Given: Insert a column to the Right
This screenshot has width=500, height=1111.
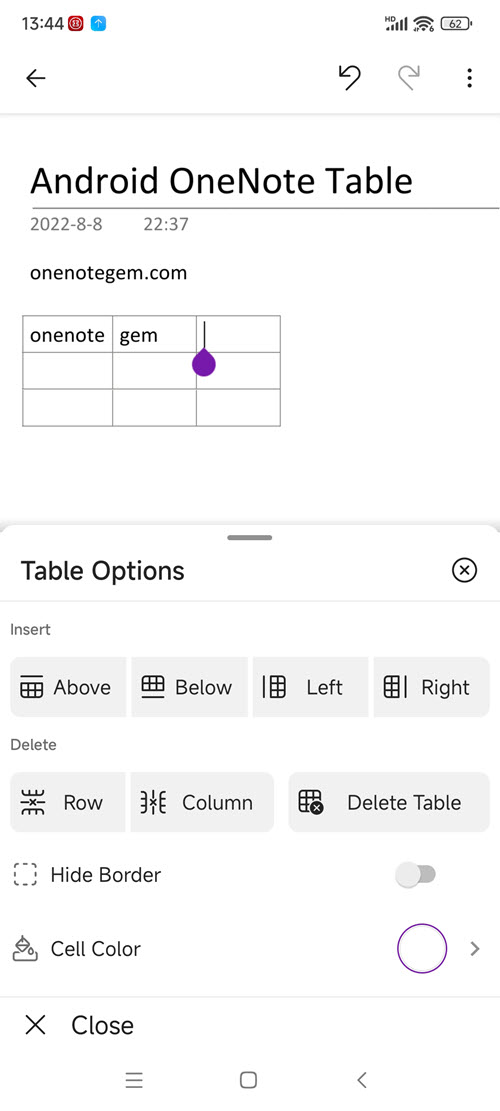Looking at the screenshot, I should point(431,687).
